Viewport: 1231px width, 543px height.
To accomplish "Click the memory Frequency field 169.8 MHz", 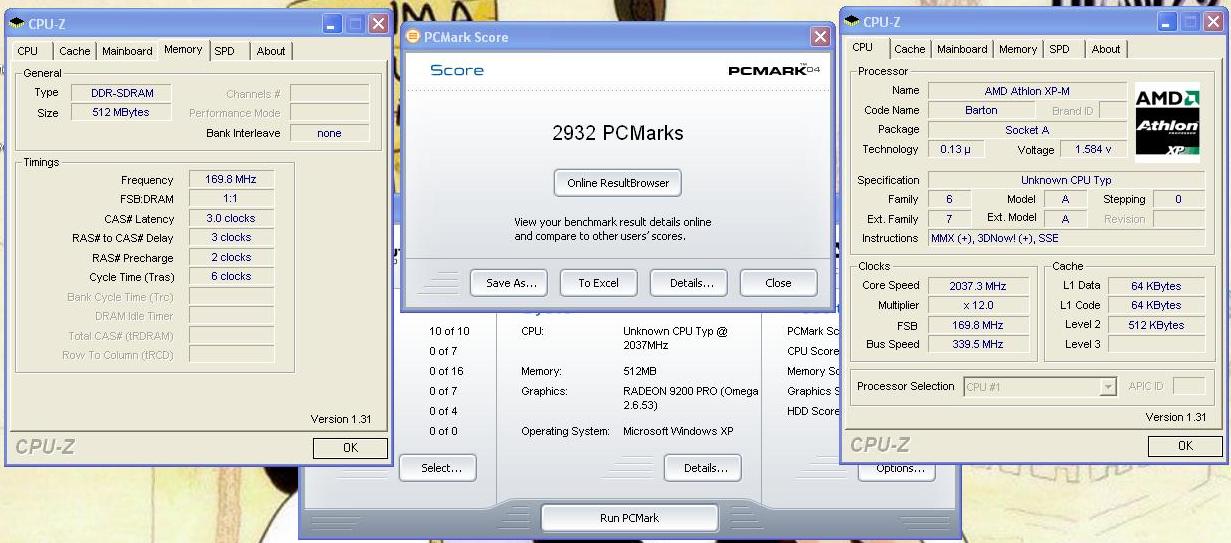I will (x=231, y=180).
